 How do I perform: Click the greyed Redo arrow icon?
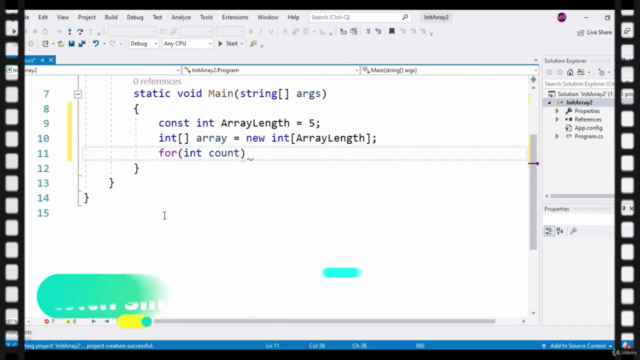[x=112, y=44]
